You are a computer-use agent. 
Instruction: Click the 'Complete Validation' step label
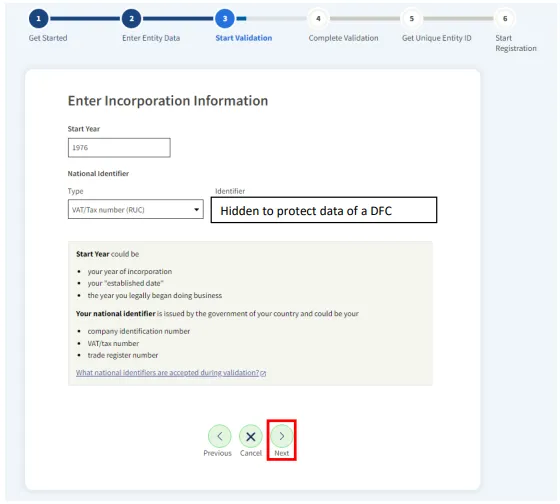[x=343, y=38]
